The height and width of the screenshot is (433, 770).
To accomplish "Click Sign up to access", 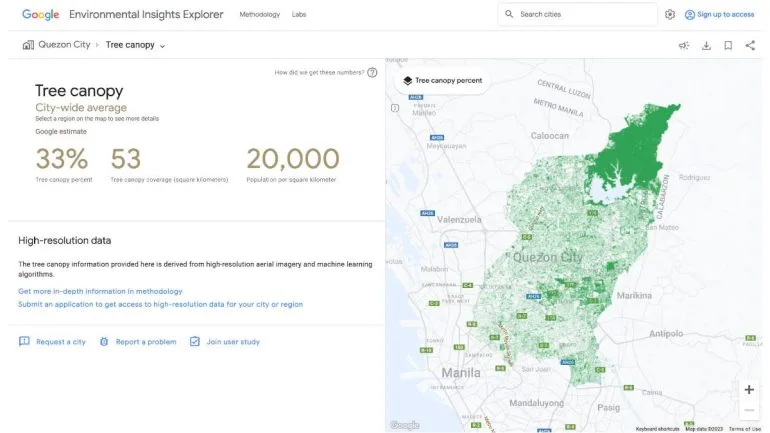I will (x=725, y=15).
